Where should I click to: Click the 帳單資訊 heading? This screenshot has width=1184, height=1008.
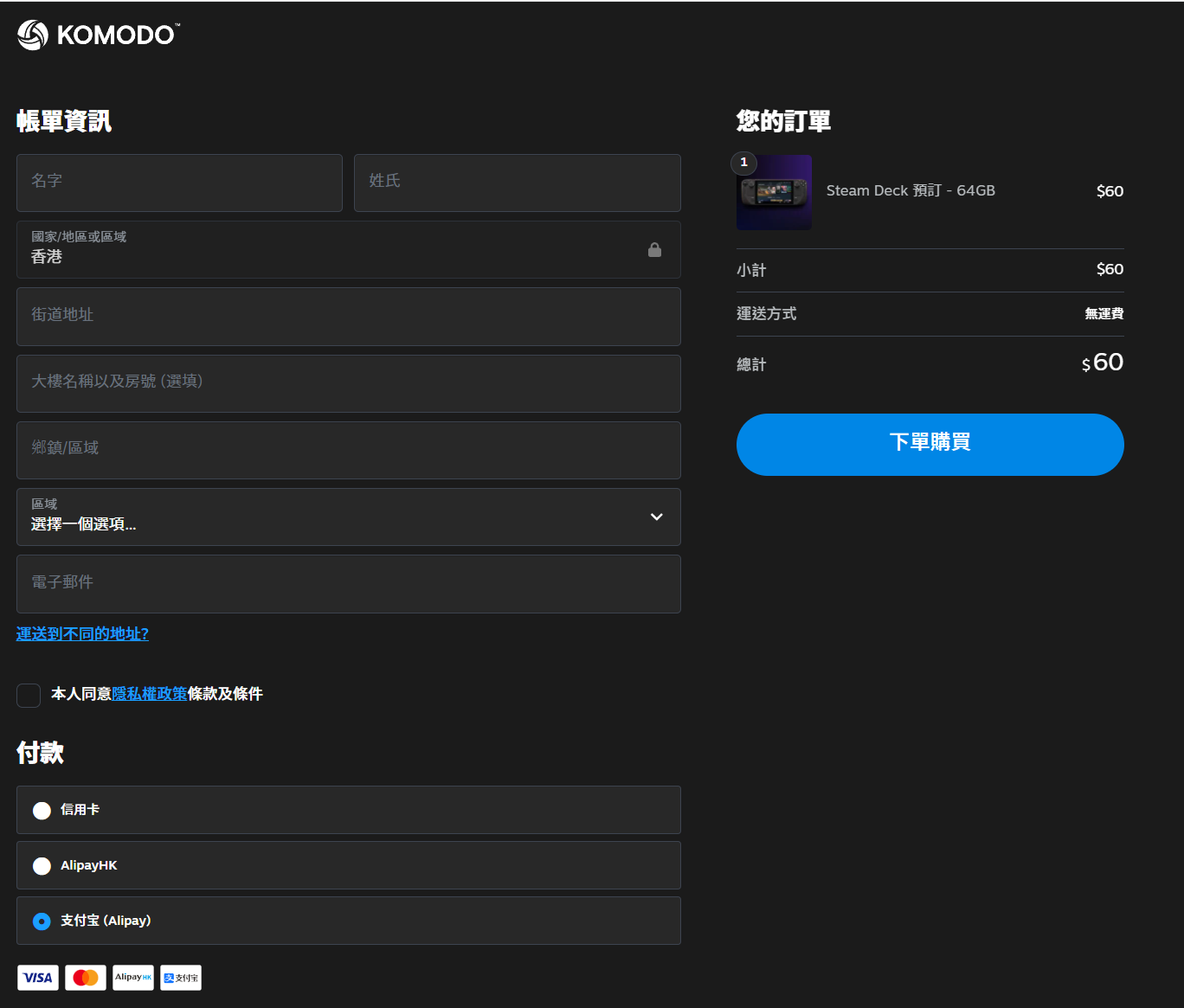[x=64, y=121]
